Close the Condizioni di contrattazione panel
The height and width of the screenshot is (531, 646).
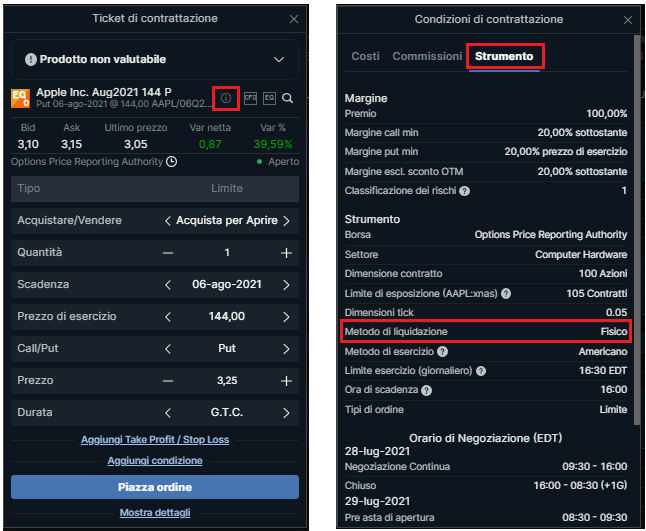(628, 20)
